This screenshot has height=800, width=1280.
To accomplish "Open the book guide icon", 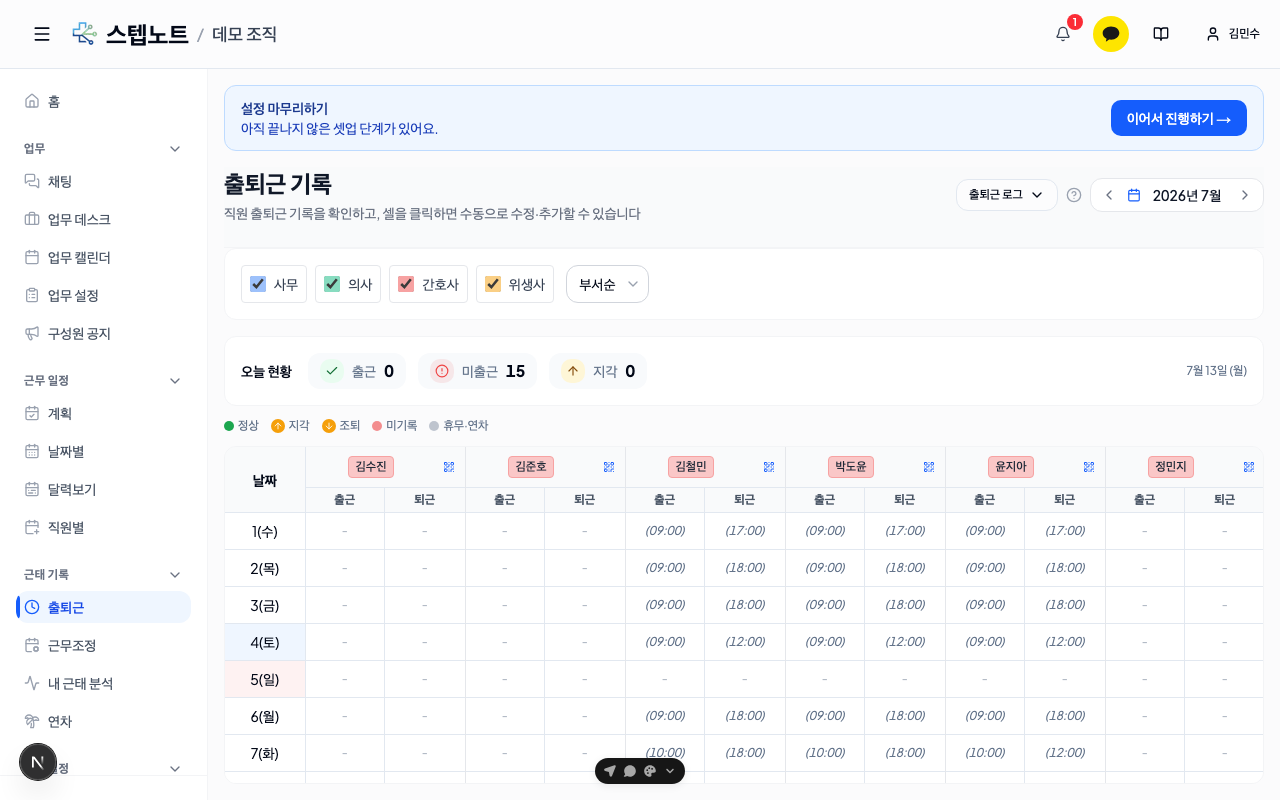I will [x=1161, y=34].
